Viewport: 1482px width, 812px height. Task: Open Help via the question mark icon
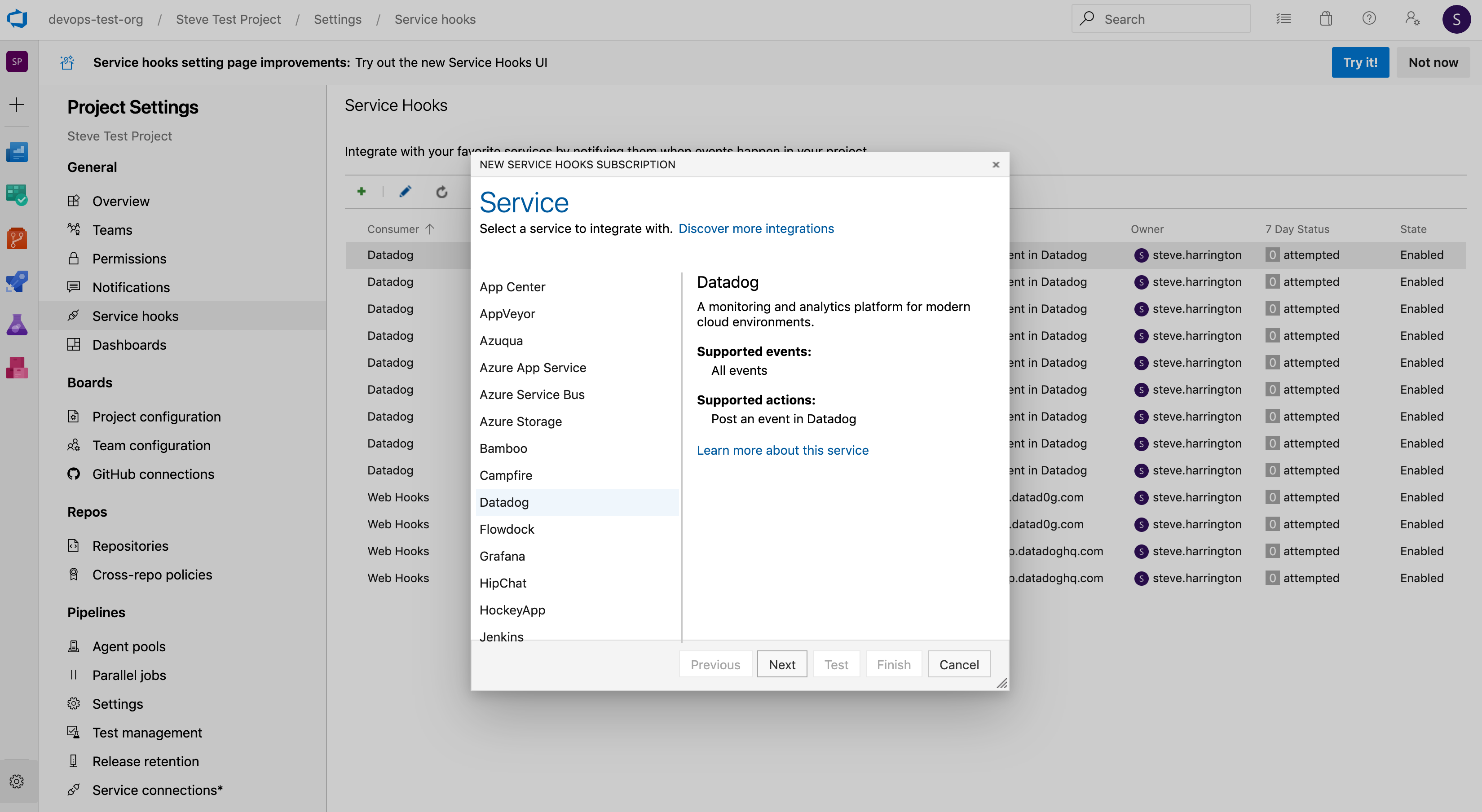pos(1369,18)
